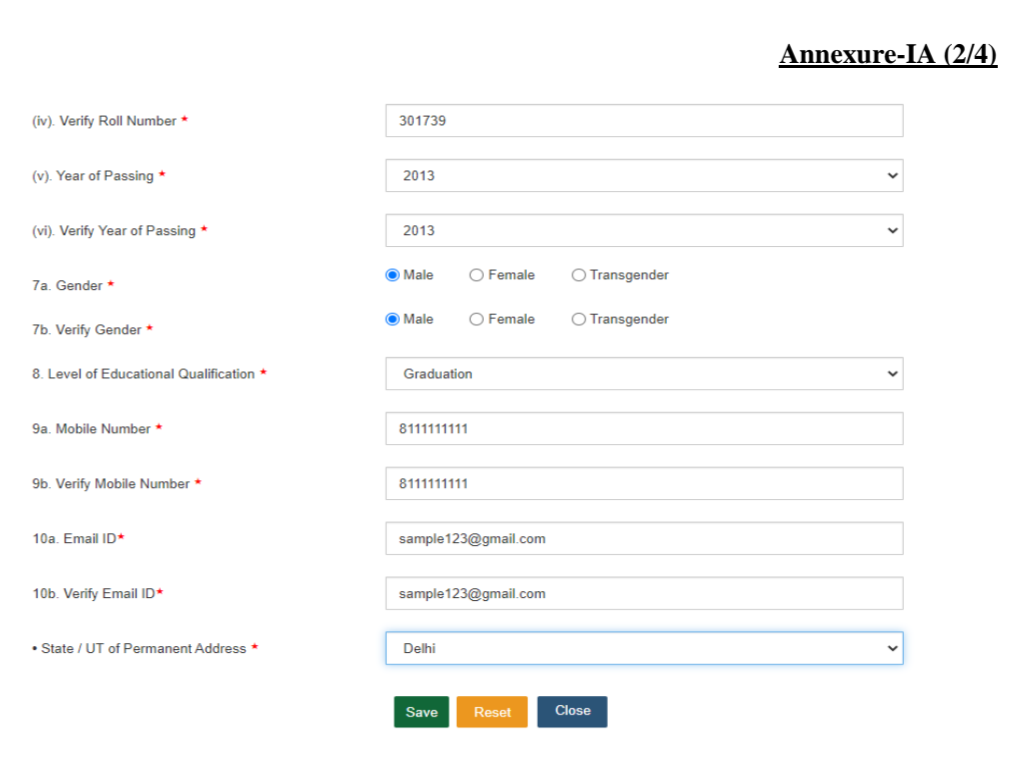The image size is (1010, 763).
Task: Click the green Save button
Action: (x=421, y=712)
